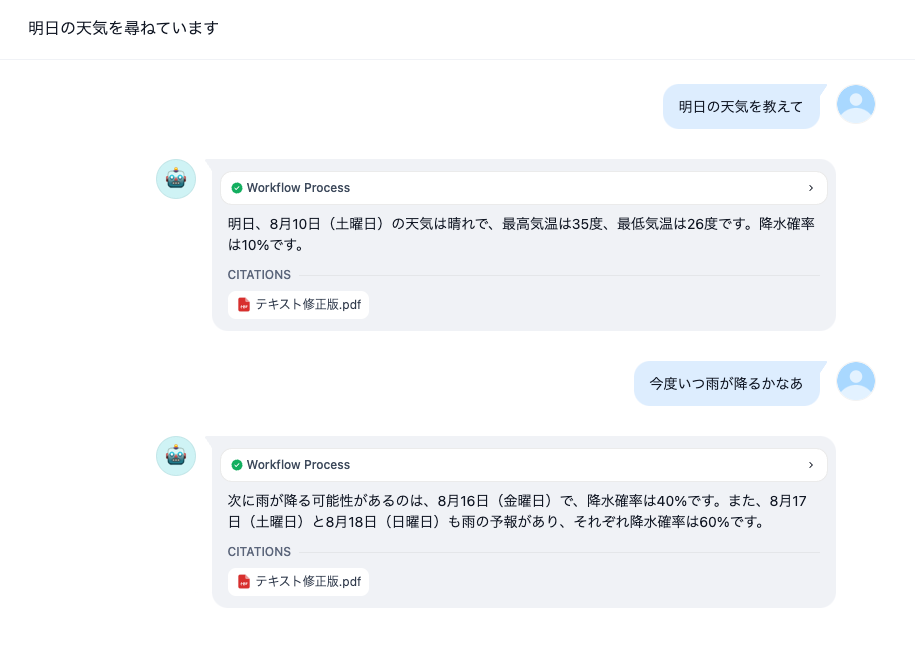Click the green check icon in the second Workflow Process

(x=237, y=465)
